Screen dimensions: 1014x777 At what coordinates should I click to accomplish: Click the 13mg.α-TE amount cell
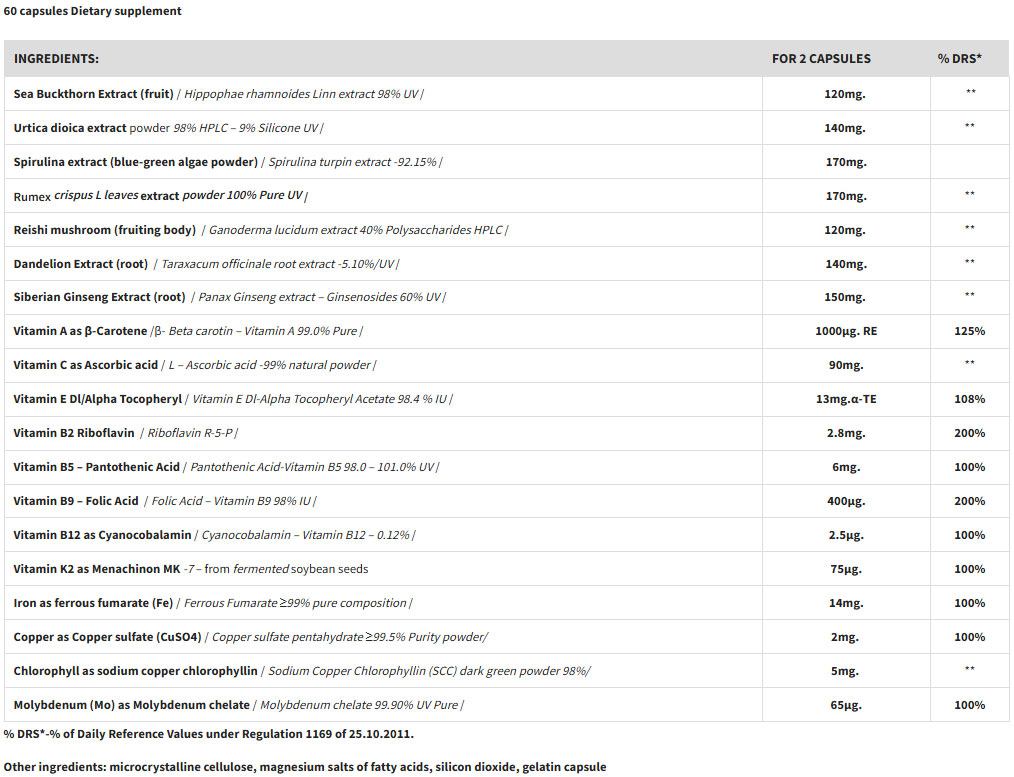click(845, 399)
